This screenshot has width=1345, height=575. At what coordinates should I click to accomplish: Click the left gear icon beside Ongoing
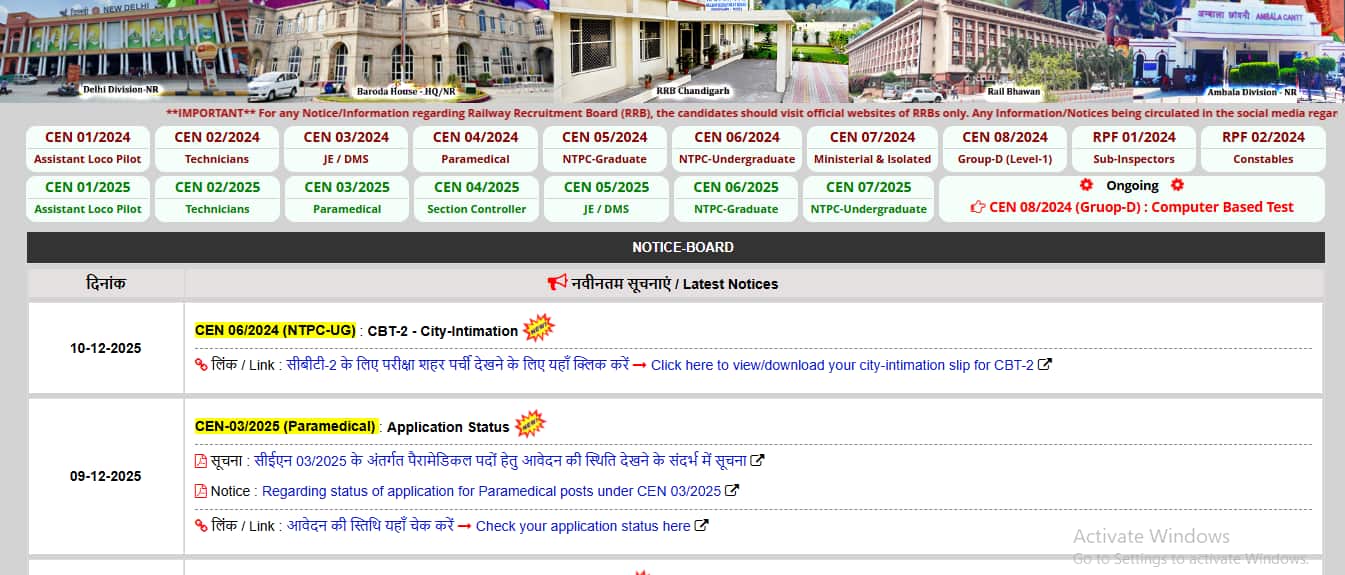[x=1087, y=185]
